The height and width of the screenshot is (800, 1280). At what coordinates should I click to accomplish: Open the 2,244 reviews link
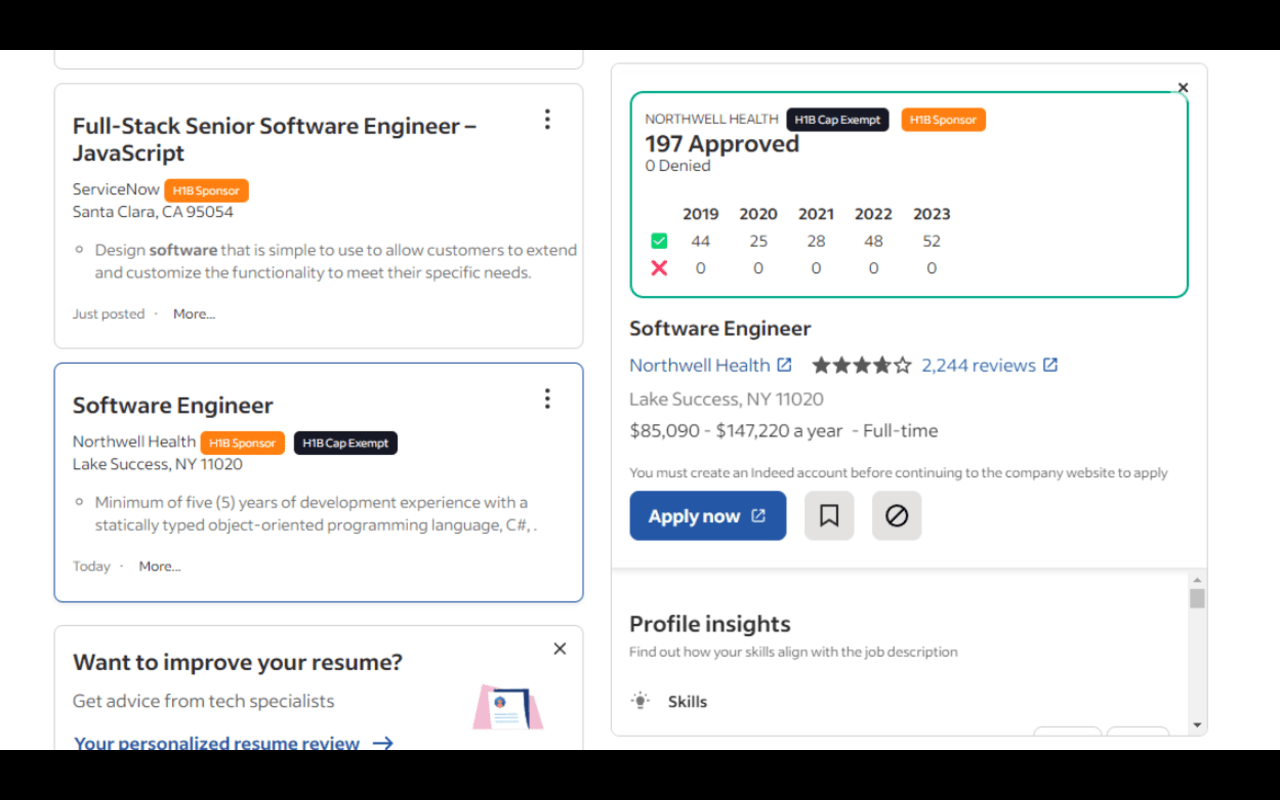pos(979,365)
